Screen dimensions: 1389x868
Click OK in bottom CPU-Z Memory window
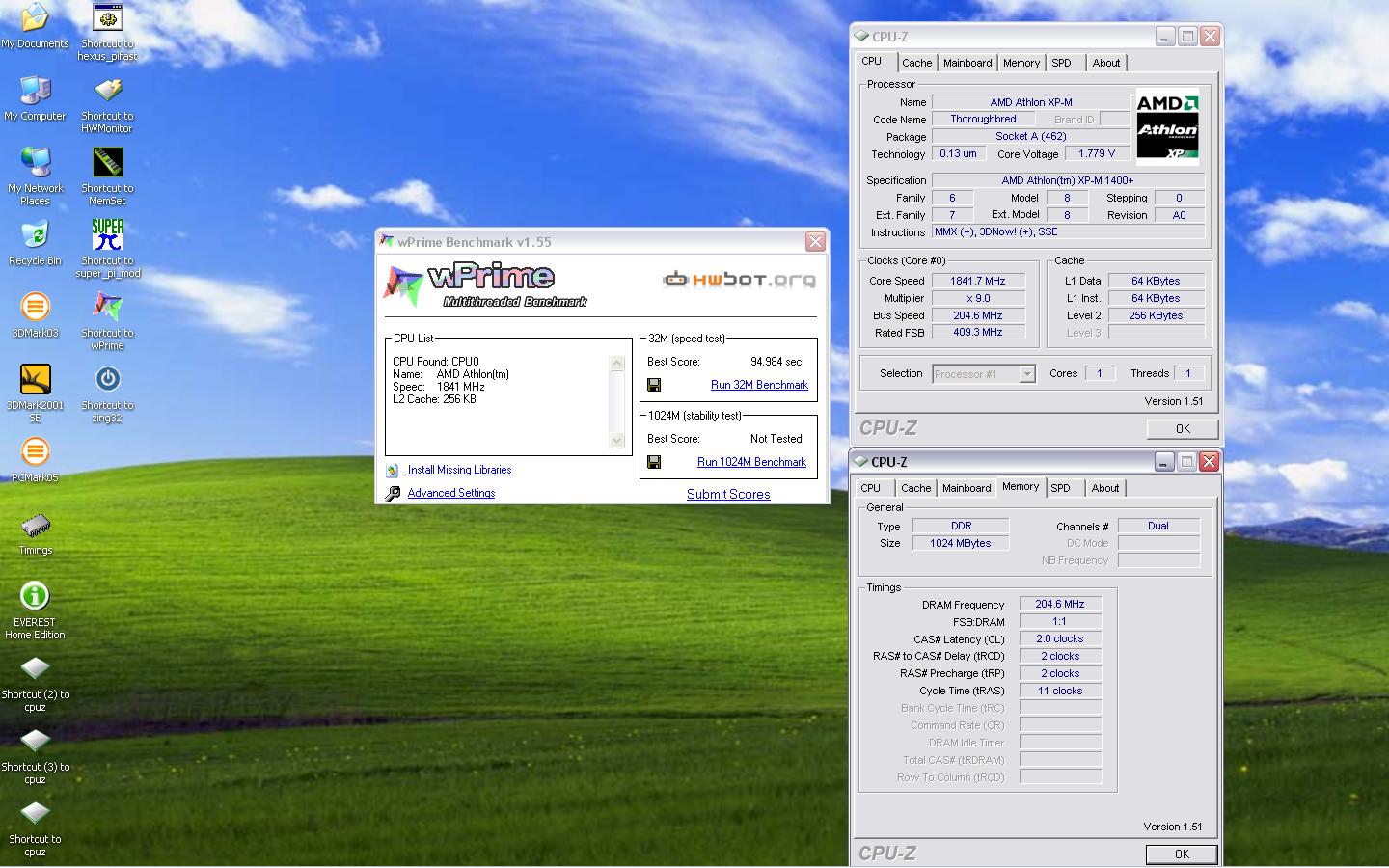(x=1182, y=854)
